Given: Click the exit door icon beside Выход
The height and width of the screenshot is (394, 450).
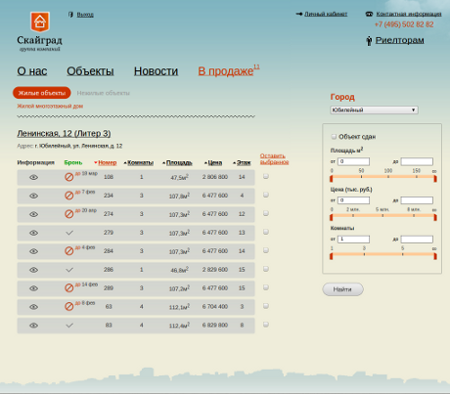Looking at the screenshot, I should pyautogui.click(x=71, y=15).
